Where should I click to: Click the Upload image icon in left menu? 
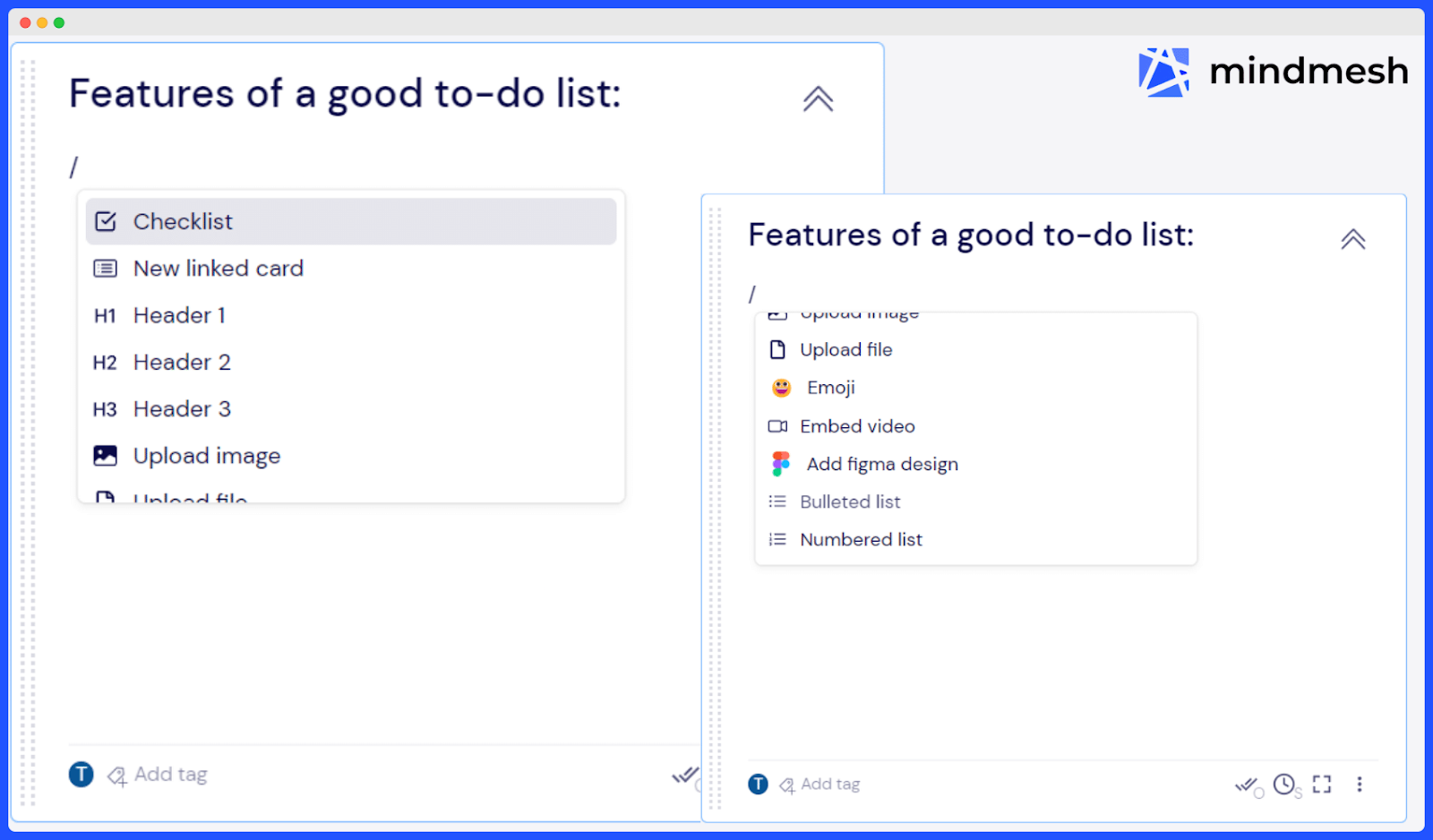coord(106,456)
